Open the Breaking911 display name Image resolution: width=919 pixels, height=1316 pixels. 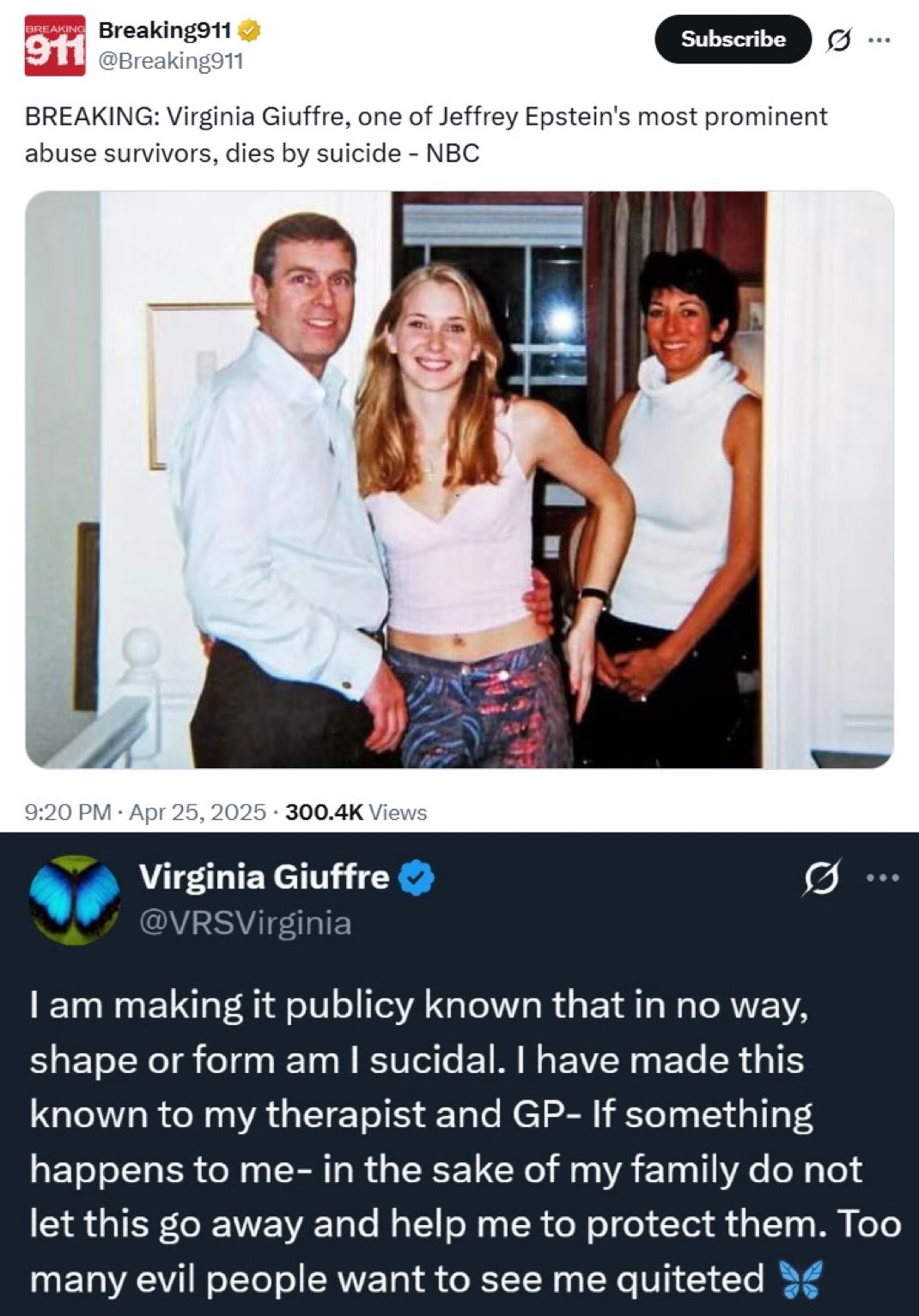click(x=166, y=31)
